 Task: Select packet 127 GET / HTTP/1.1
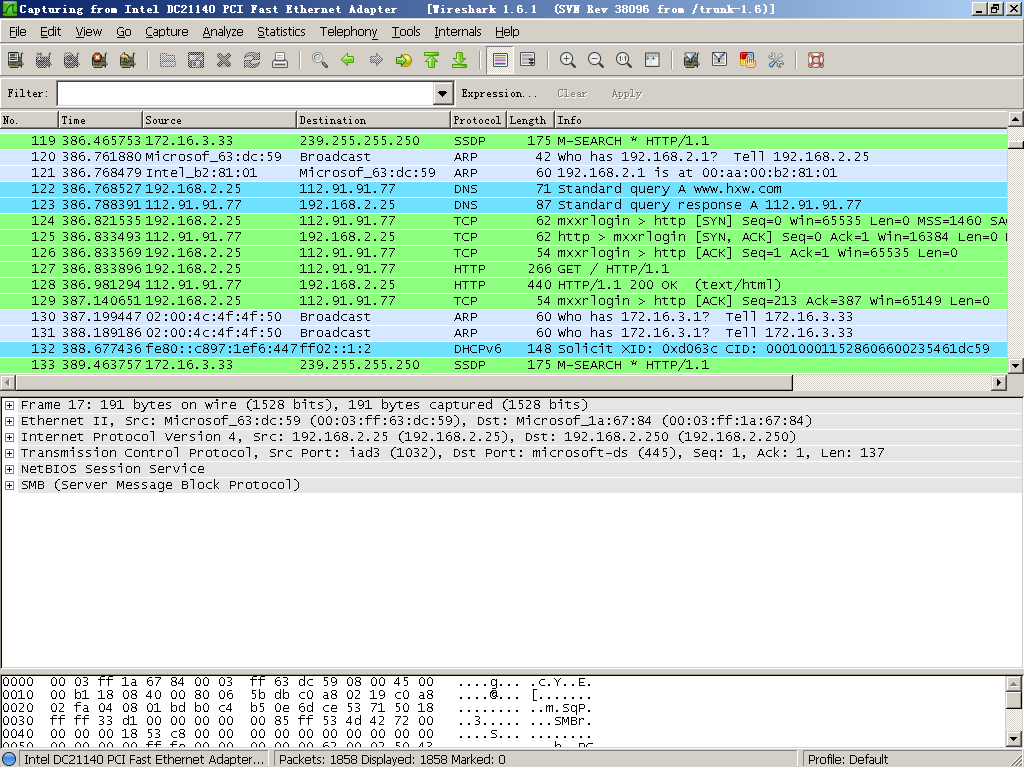504,269
